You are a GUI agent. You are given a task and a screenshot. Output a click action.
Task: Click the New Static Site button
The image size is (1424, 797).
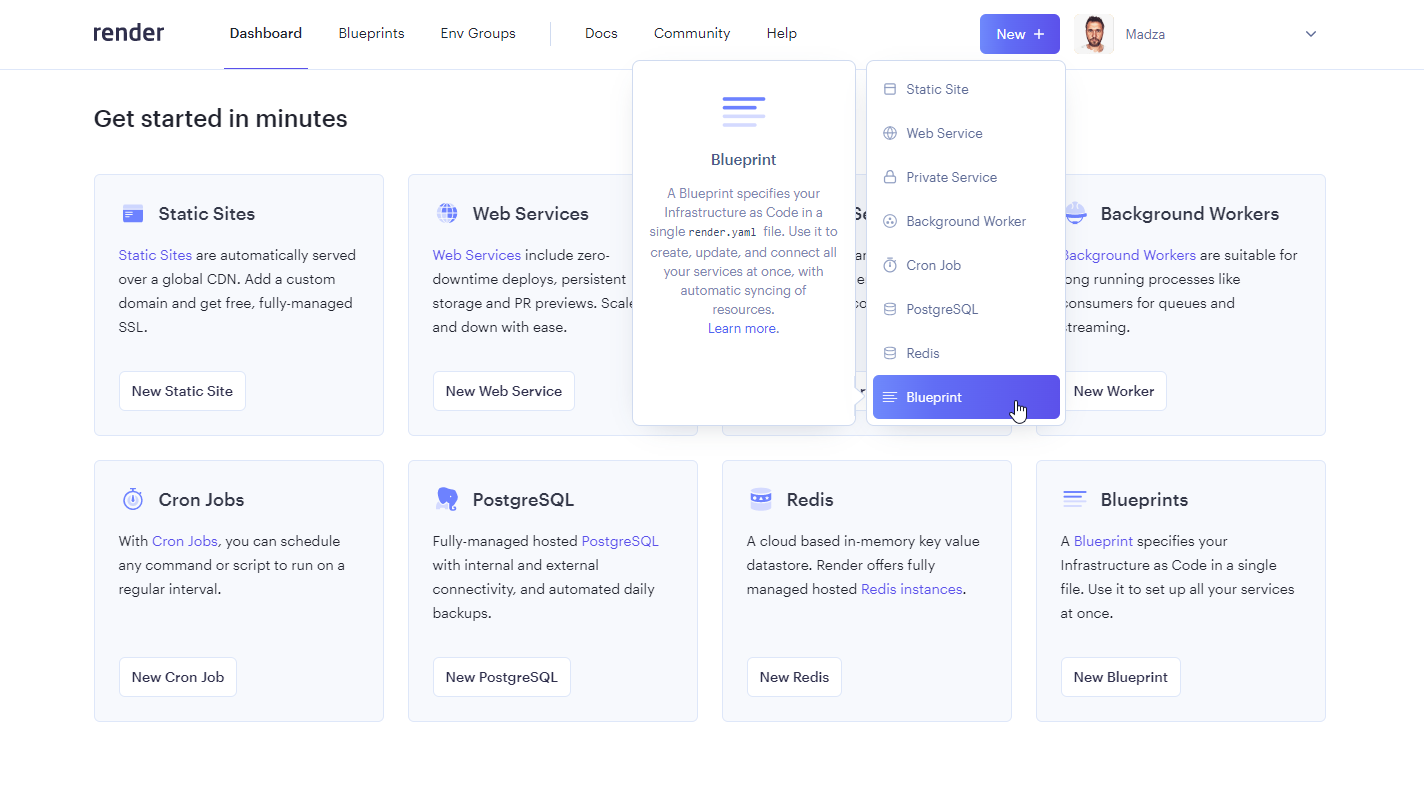point(182,391)
